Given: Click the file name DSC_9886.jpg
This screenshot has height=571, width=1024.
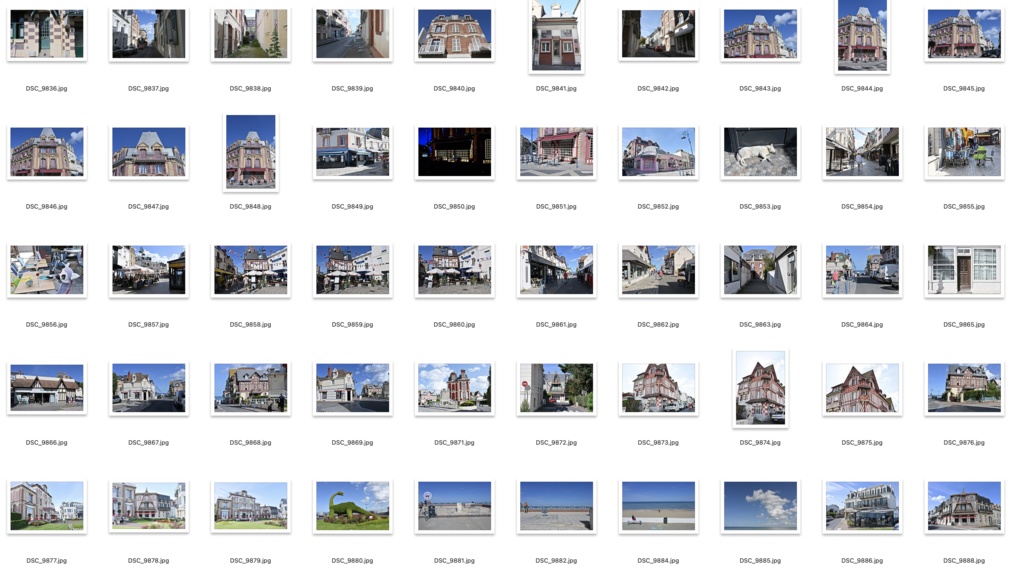Looking at the screenshot, I should click(862, 561).
